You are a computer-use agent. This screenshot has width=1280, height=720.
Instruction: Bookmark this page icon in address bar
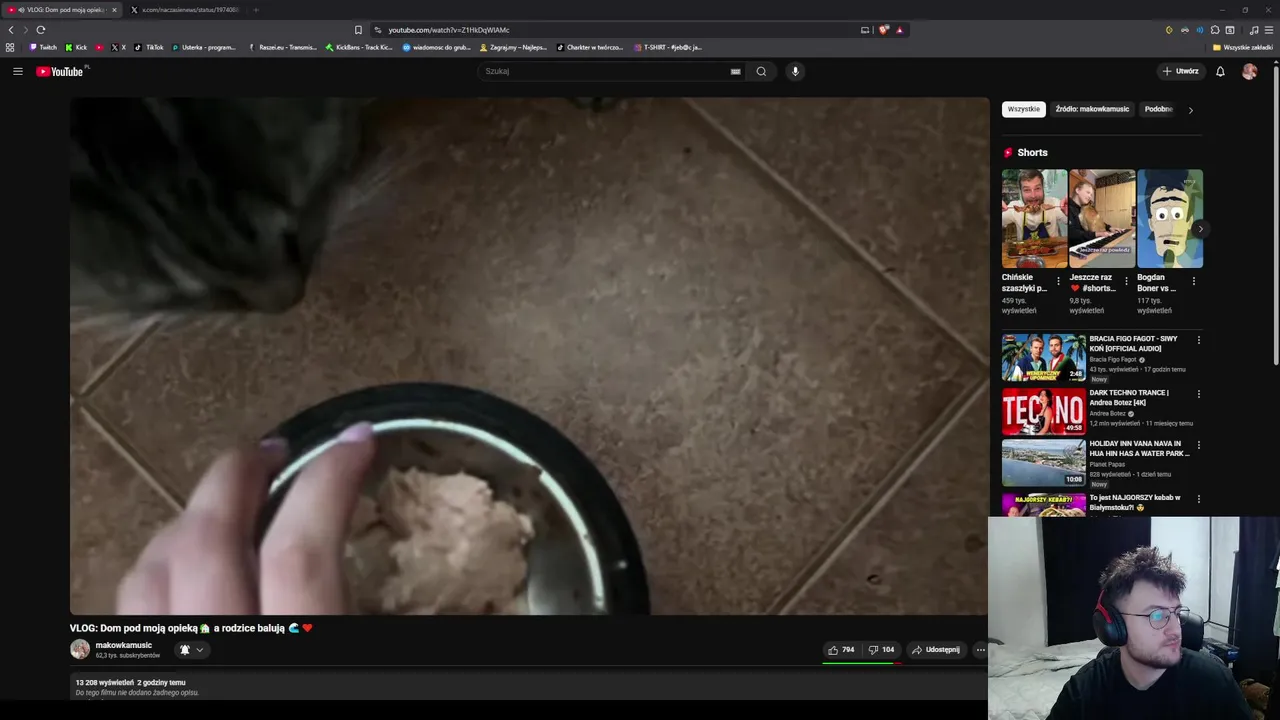point(358,30)
